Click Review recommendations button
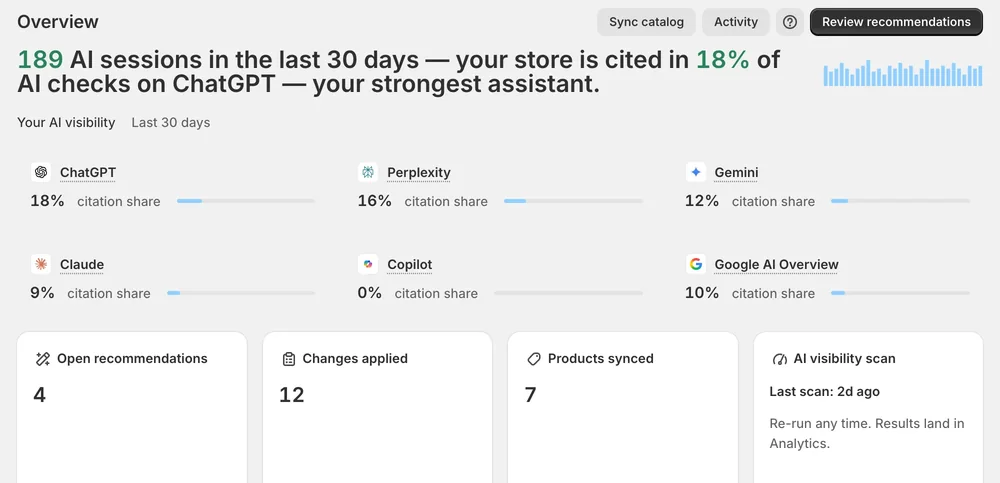The height and width of the screenshot is (483, 1000). [896, 22]
